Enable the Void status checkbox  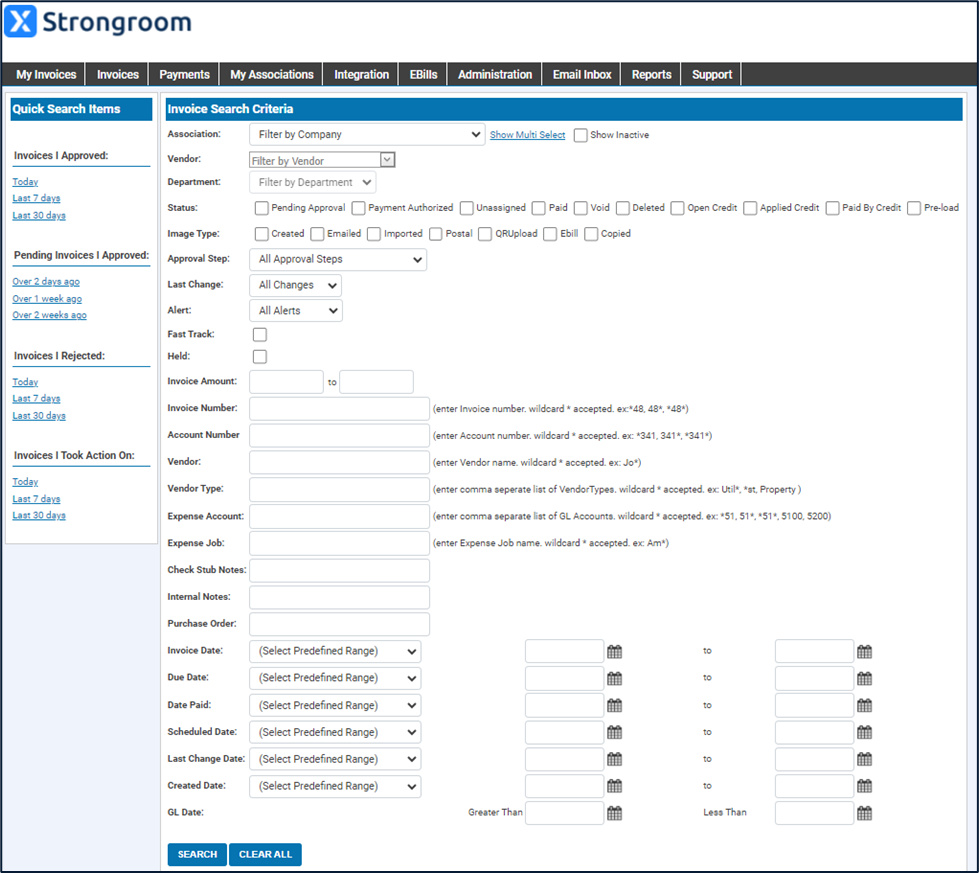point(581,208)
